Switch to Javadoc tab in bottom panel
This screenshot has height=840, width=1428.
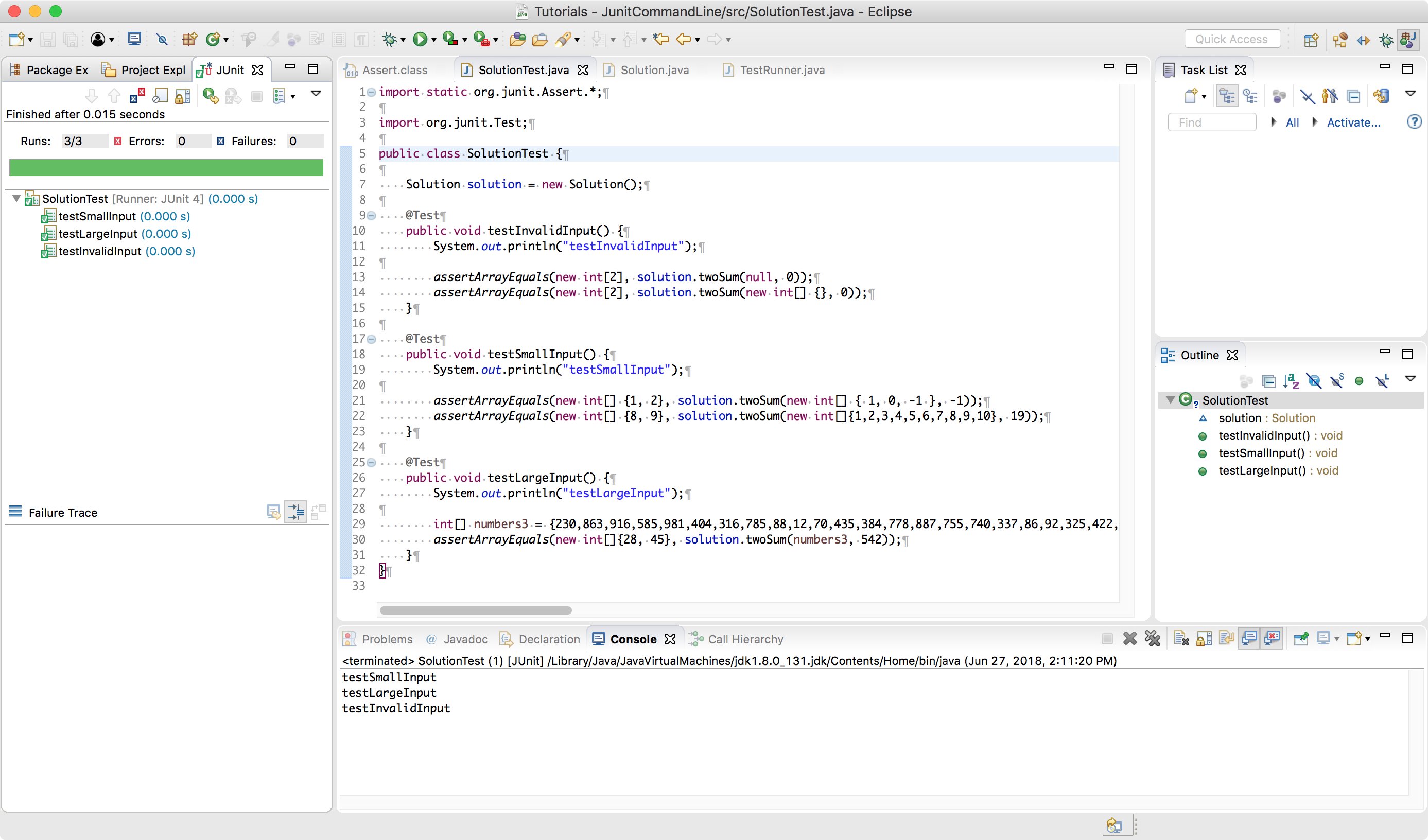pyautogui.click(x=457, y=639)
